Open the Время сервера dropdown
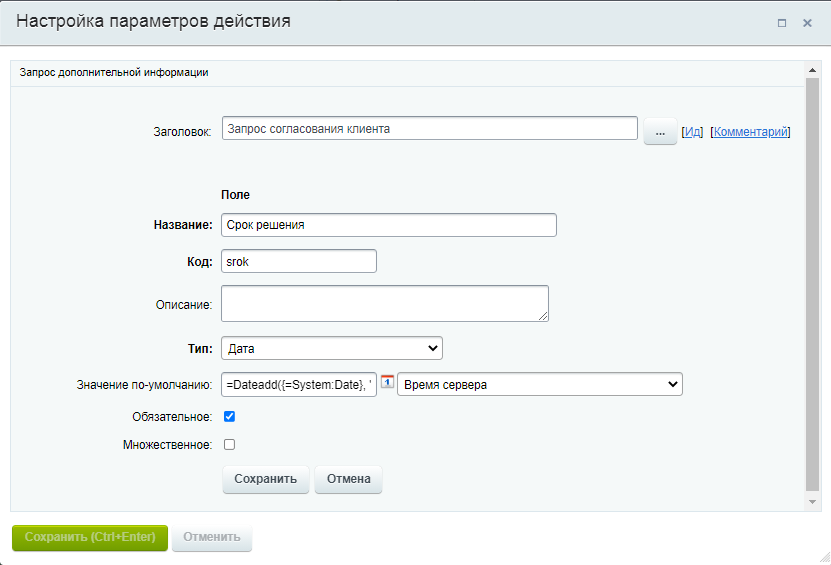Image resolution: width=831 pixels, height=565 pixels. 540,384
